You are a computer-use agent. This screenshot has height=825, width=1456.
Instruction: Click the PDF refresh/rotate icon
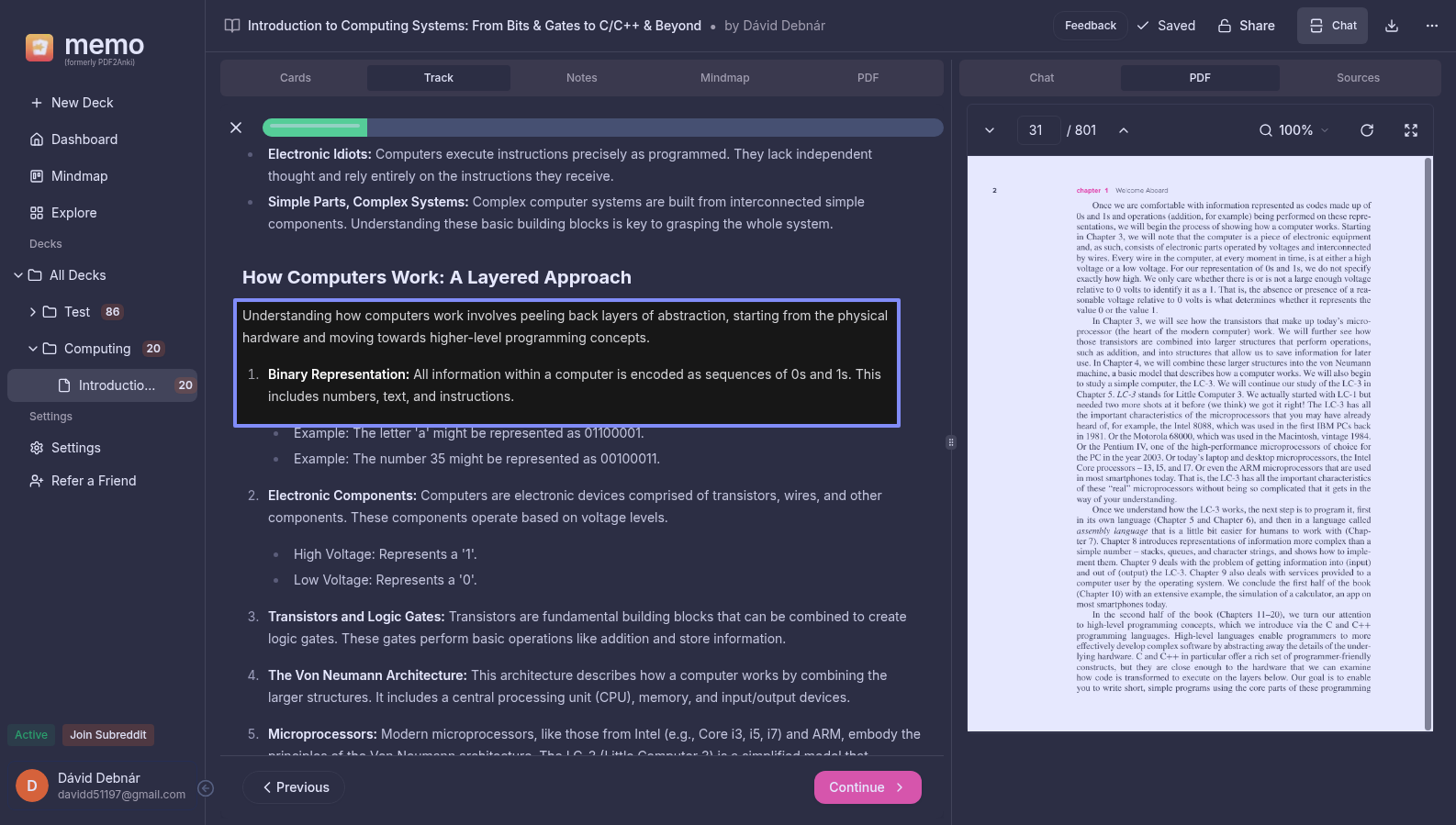point(1366,130)
